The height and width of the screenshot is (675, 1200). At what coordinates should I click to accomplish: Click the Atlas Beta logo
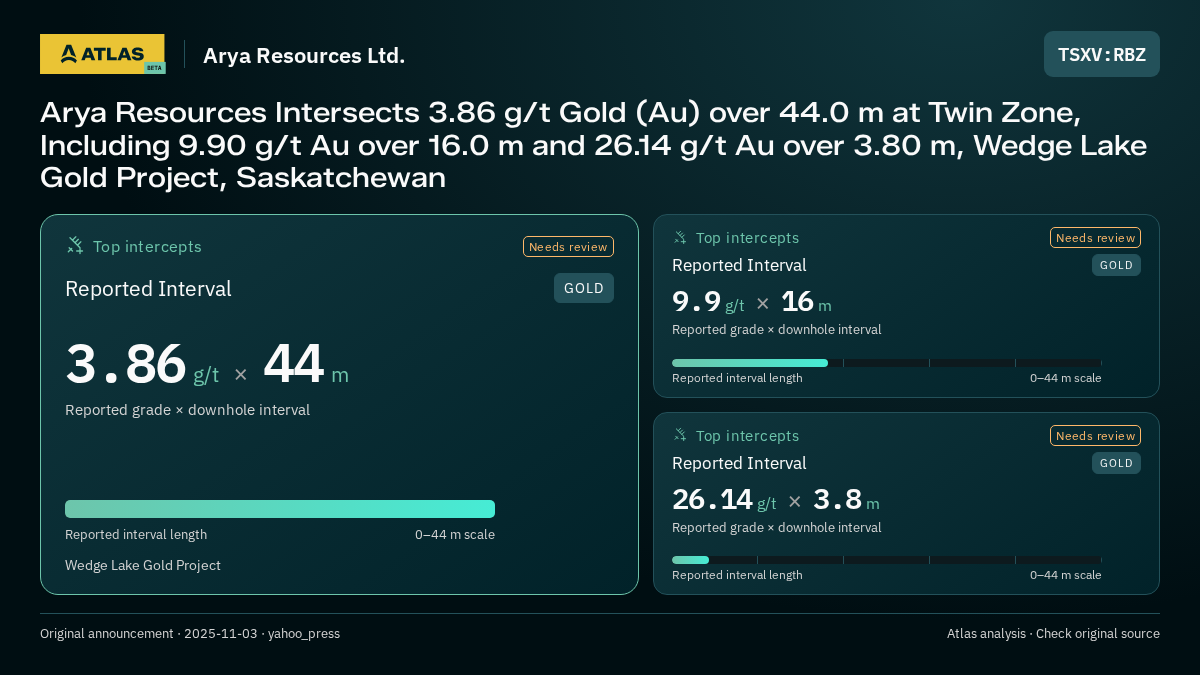[102, 54]
